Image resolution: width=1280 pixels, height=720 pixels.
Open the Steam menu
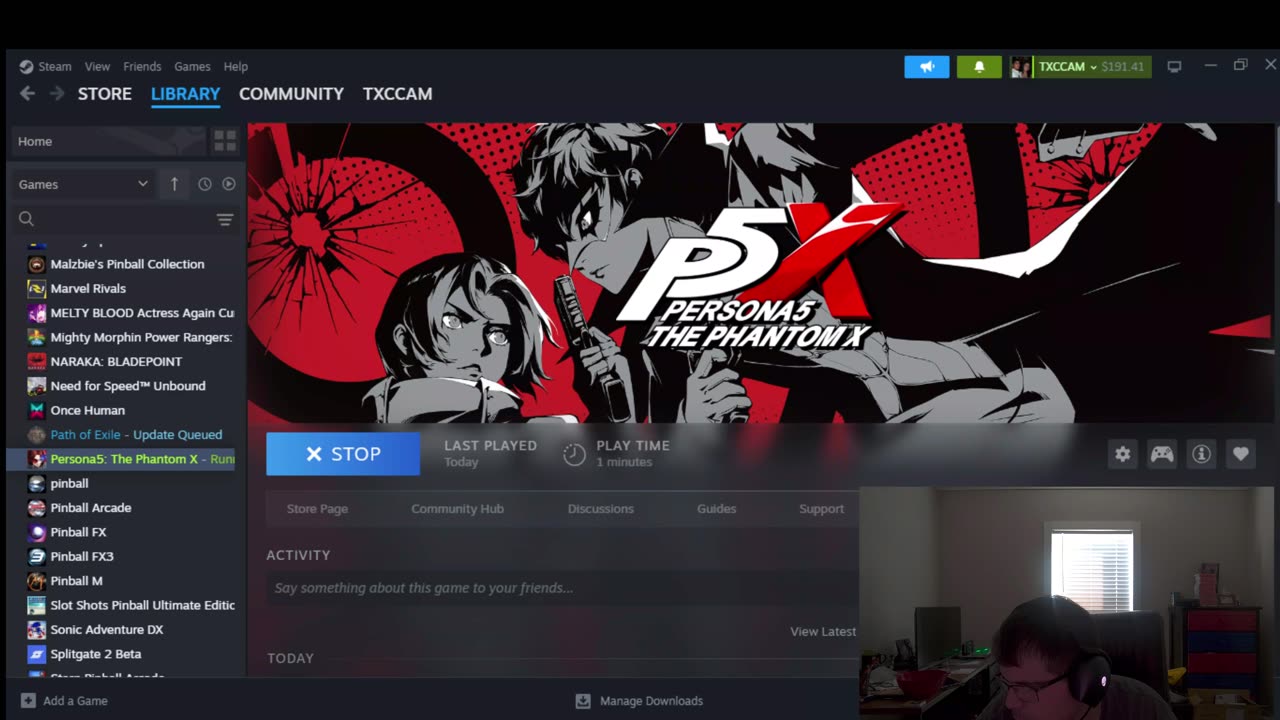[55, 67]
